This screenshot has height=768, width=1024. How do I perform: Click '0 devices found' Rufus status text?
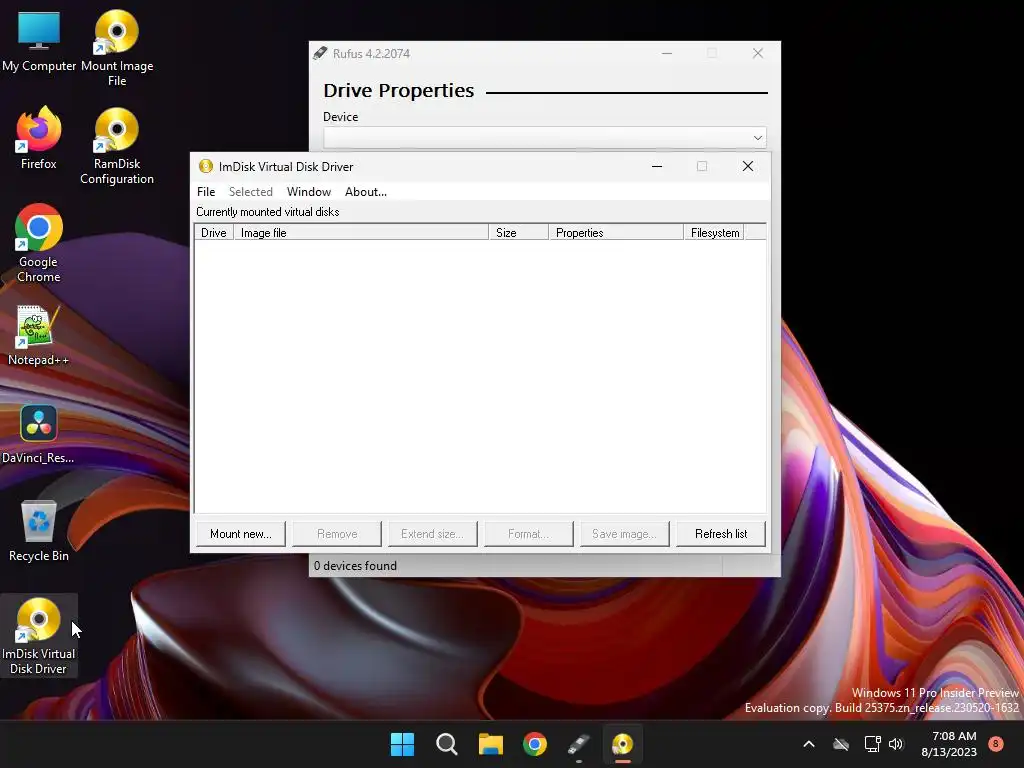(x=355, y=566)
